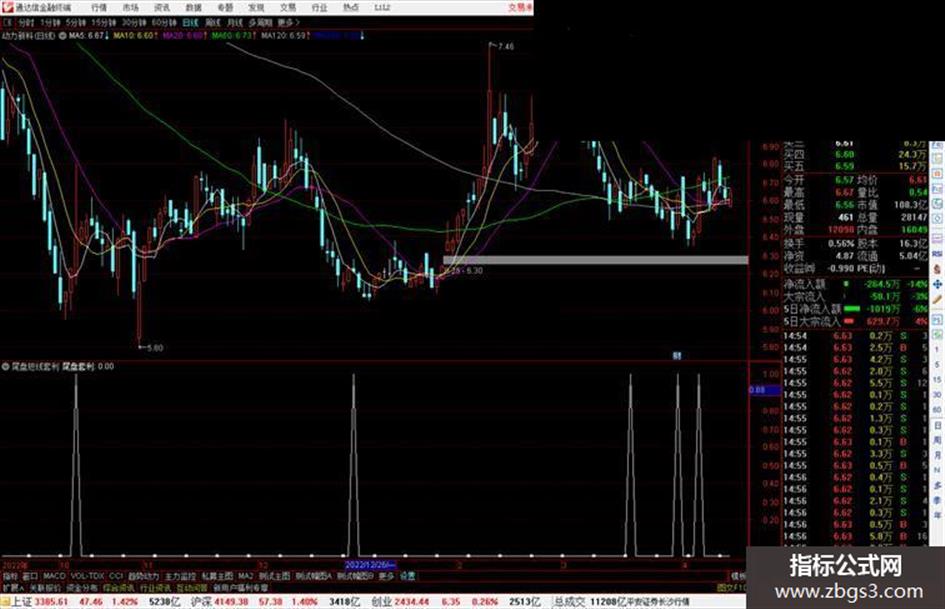The image size is (945, 609).
Task: Open 设置 in indicator tab row
Action: coord(407,576)
